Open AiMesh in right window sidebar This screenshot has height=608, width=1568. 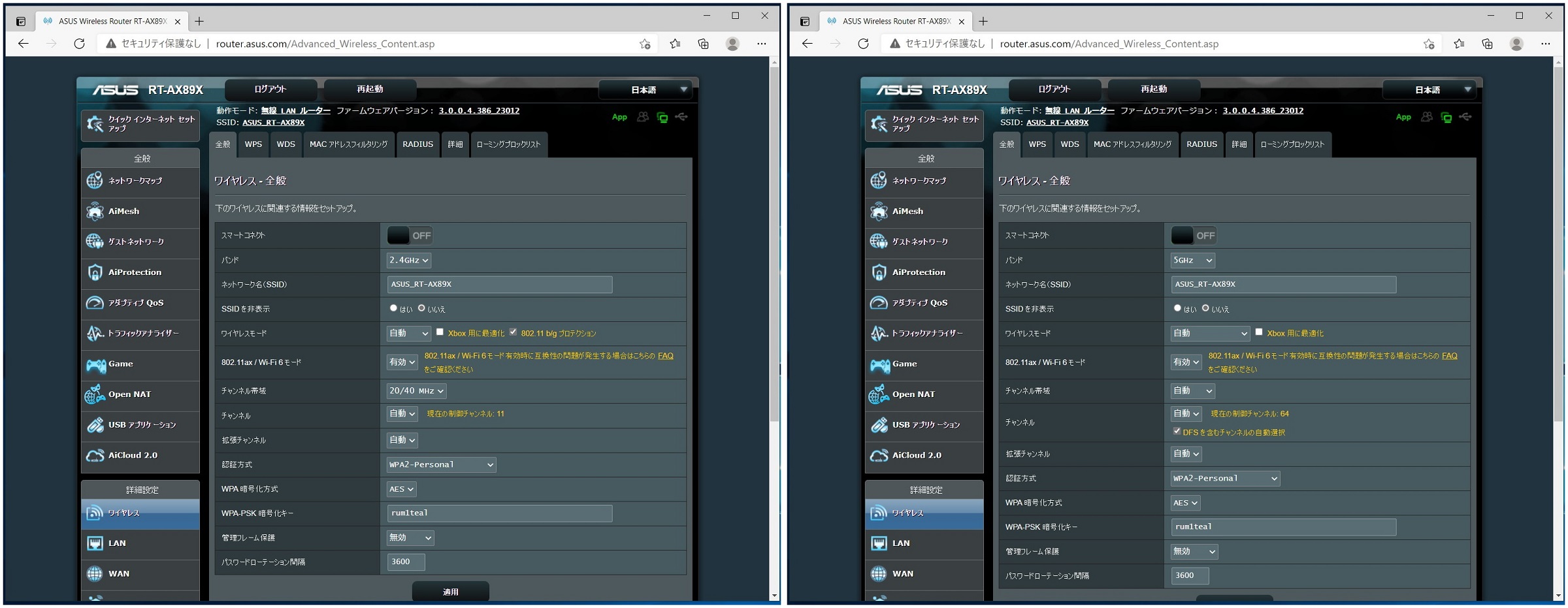(907, 211)
